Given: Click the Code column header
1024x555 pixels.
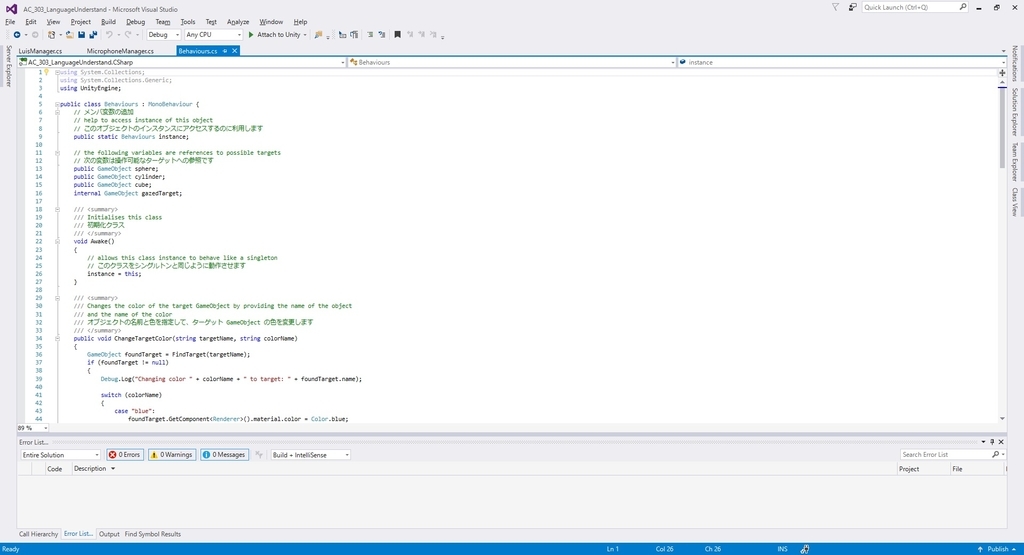Looking at the screenshot, I should tap(55, 469).
